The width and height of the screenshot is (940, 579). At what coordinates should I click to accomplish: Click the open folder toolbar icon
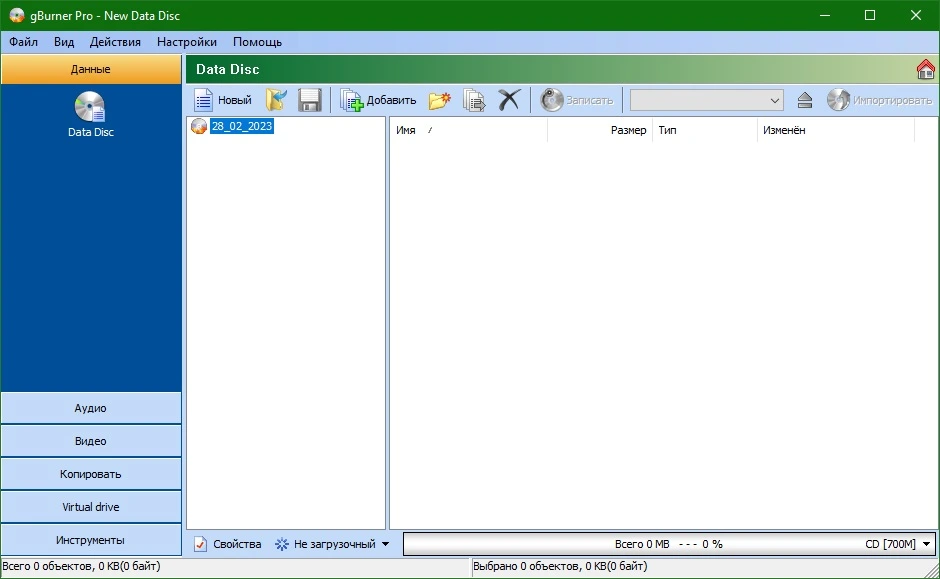(x=276, y=100)
